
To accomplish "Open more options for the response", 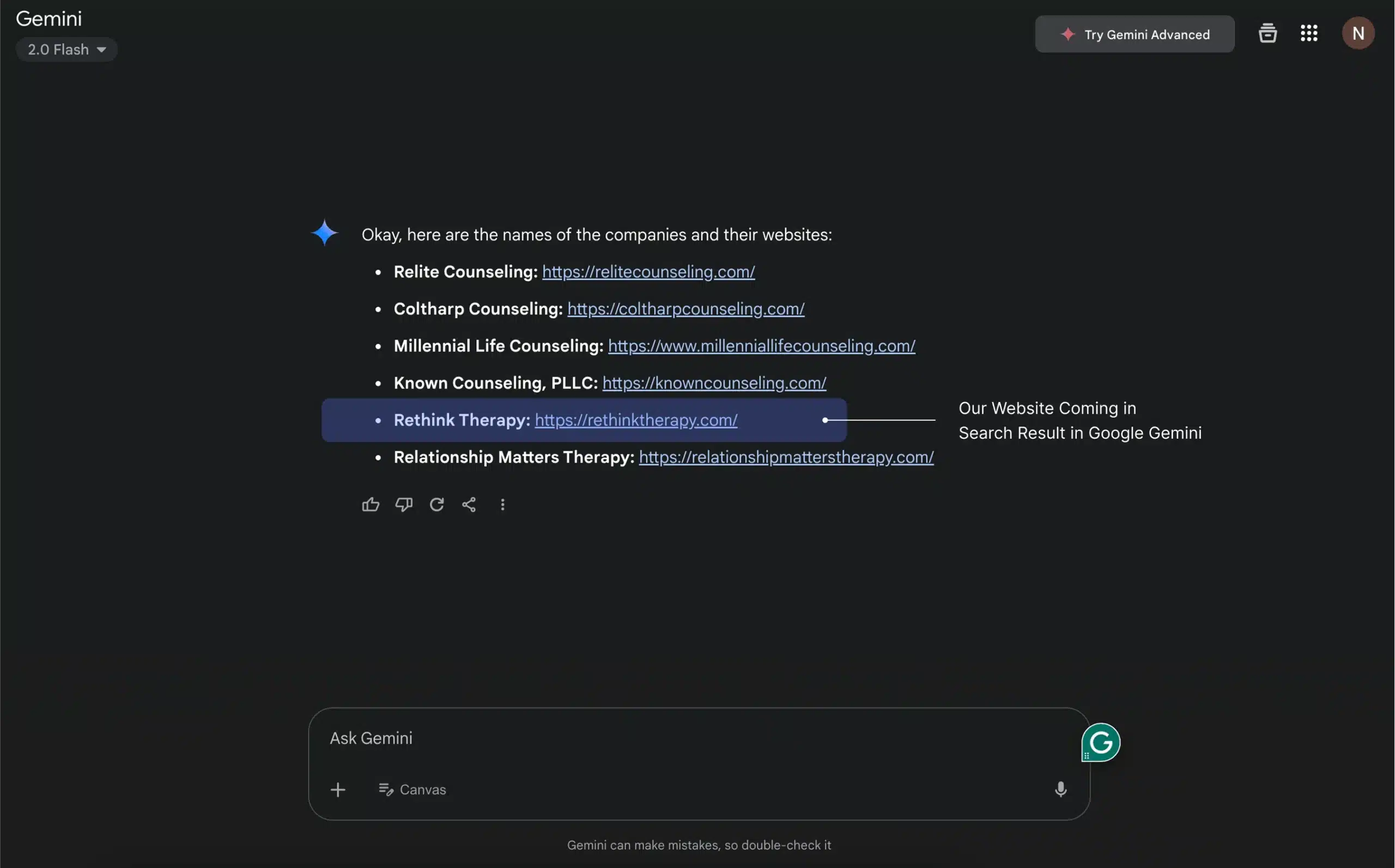I will (502, 504).
